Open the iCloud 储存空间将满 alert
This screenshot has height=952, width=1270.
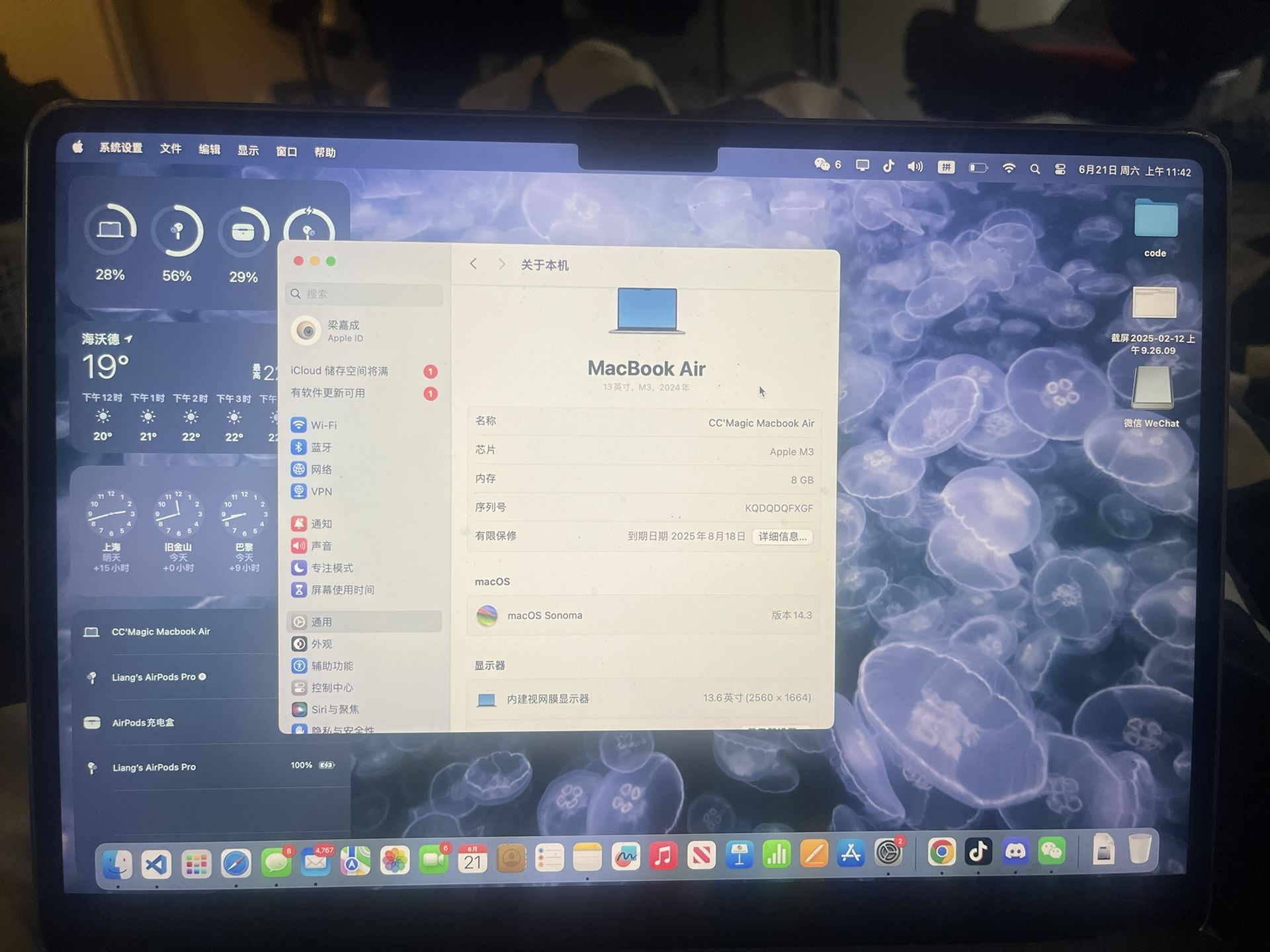(x=364, y=371)
